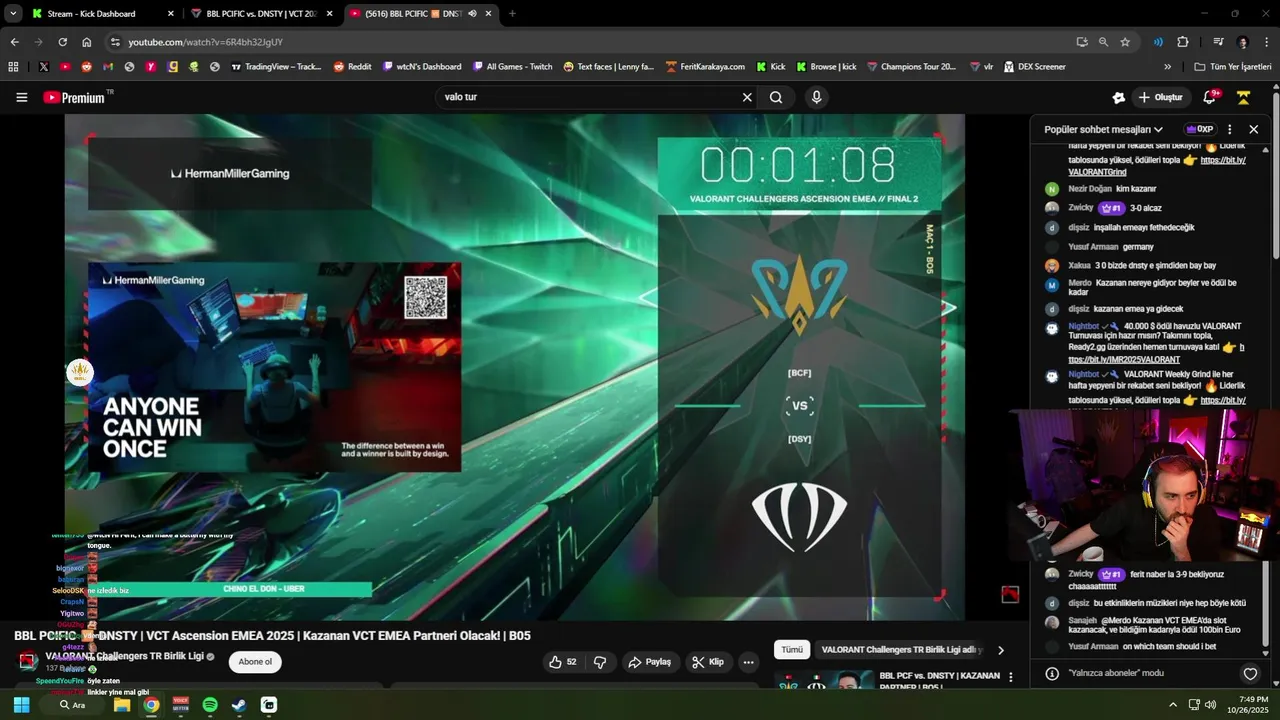Open the VALORANT Challengers TR channel avatar

pos(28,661)
